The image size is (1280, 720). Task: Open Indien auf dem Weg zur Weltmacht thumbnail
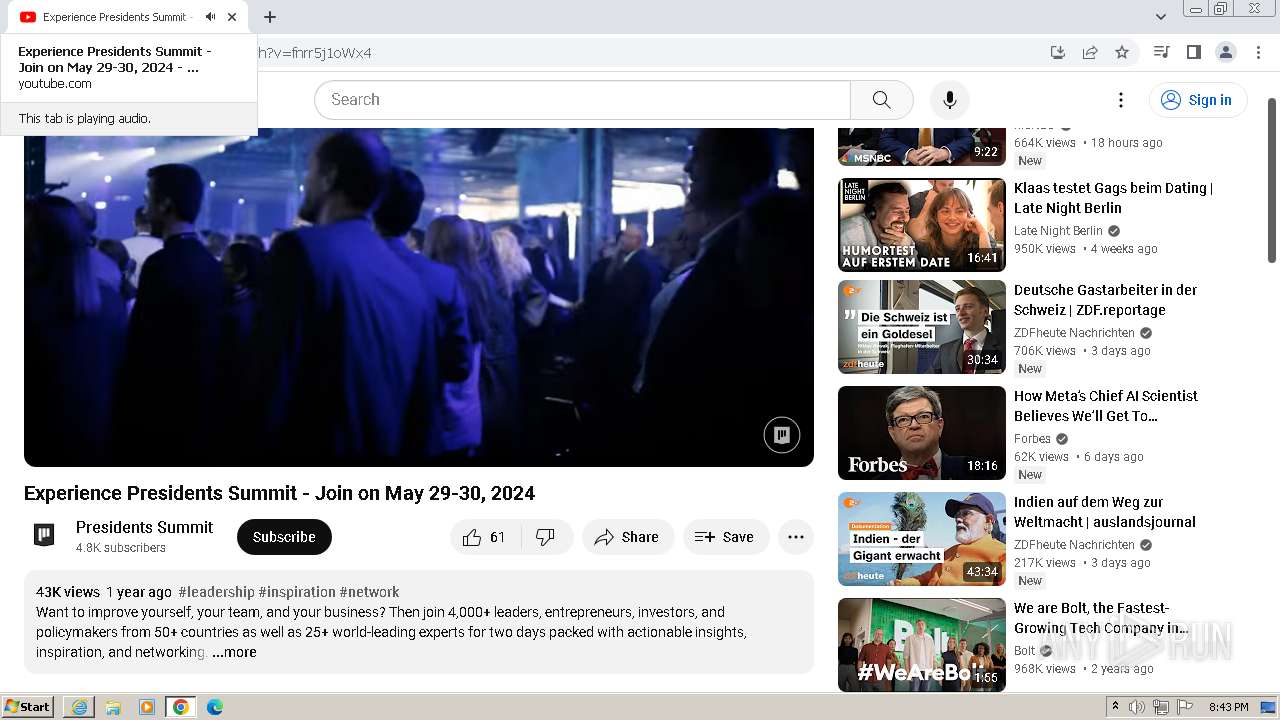[921, 539]
